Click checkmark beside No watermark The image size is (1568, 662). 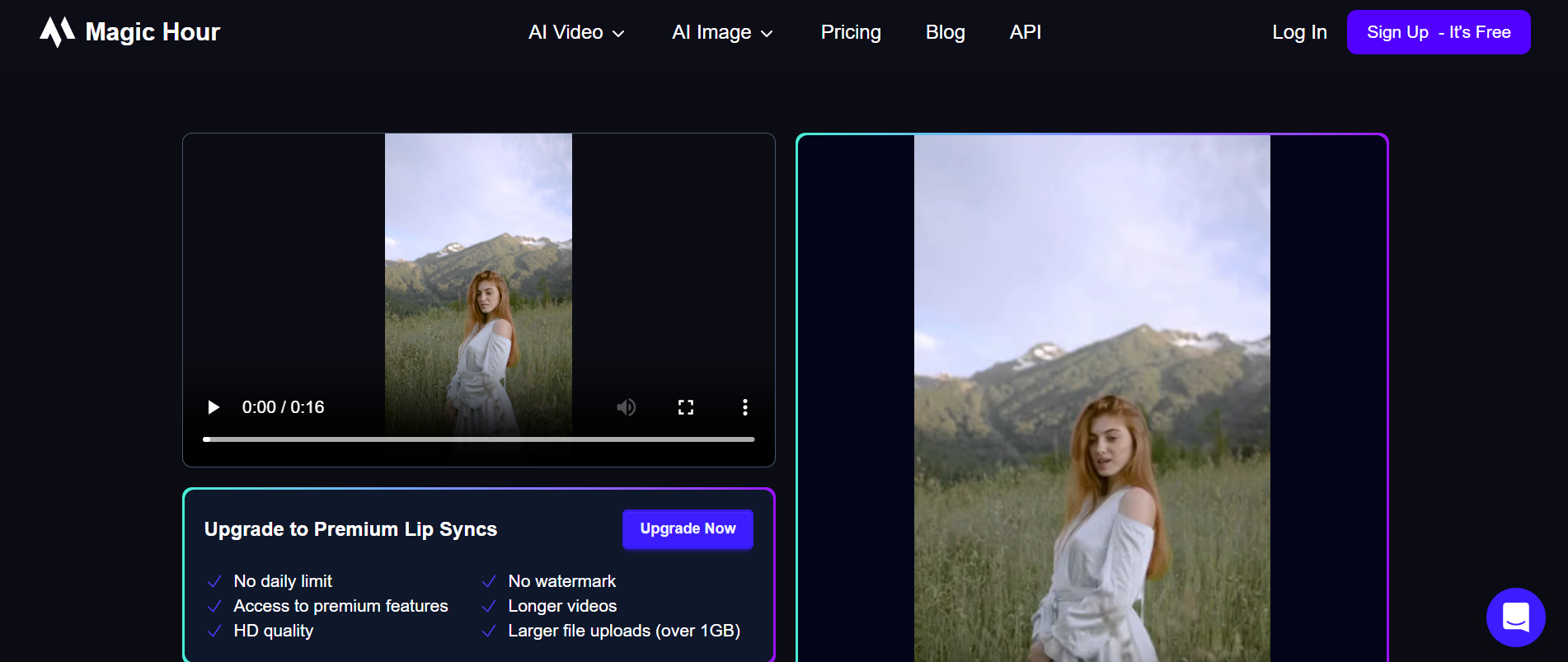[489, 582]
